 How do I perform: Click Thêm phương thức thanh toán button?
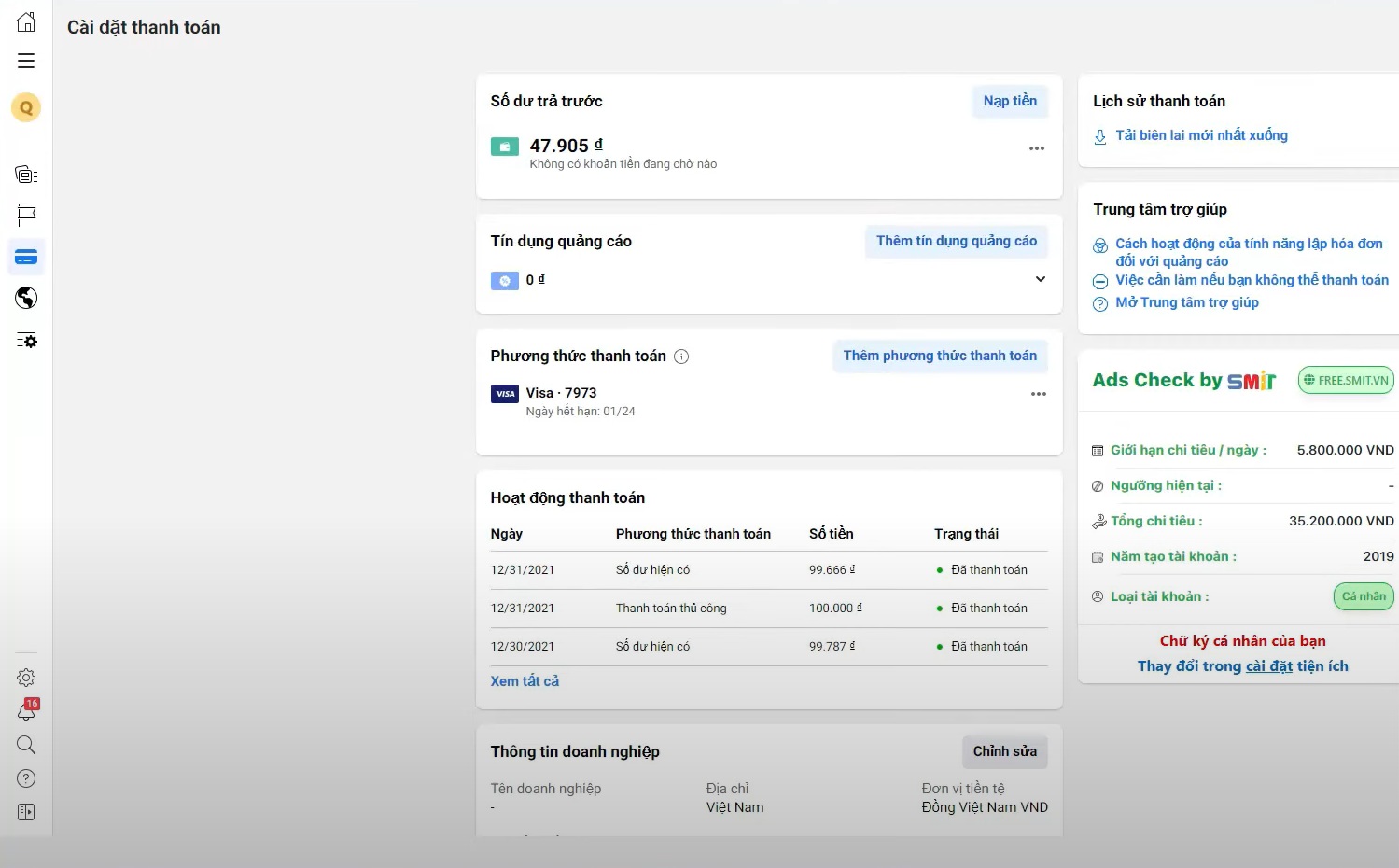click(x=939, y=356)
